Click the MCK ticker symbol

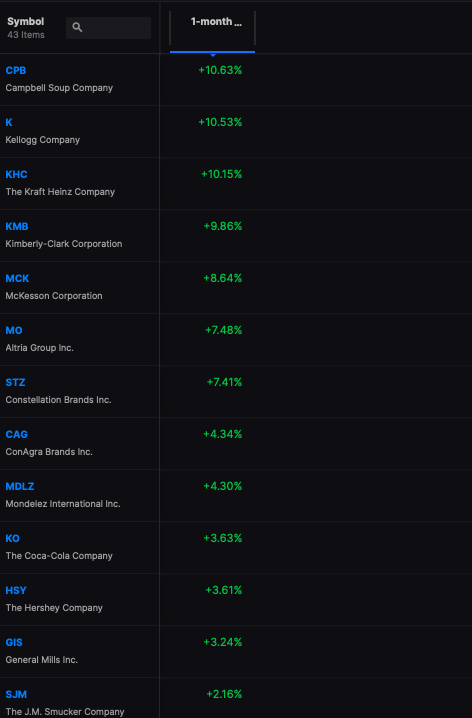coord(17,278)
